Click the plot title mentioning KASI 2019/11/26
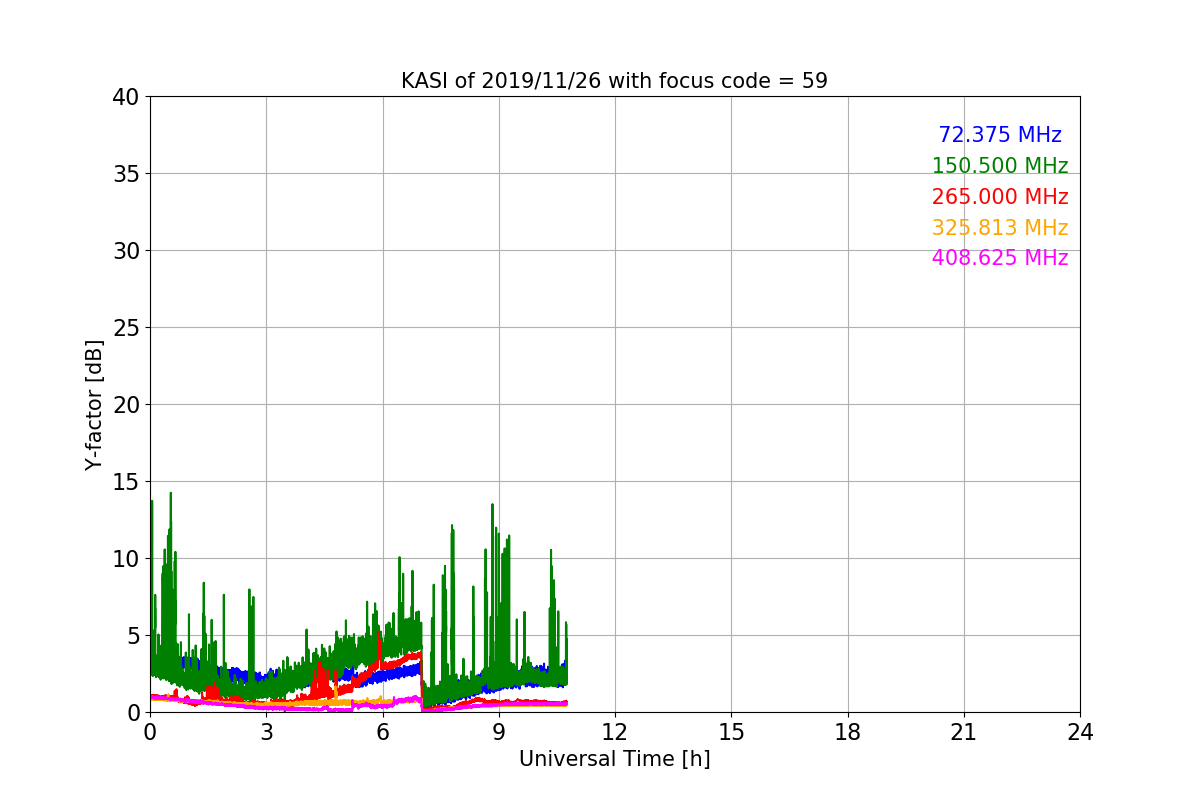 pyautogui.click(x=614, y=81)
